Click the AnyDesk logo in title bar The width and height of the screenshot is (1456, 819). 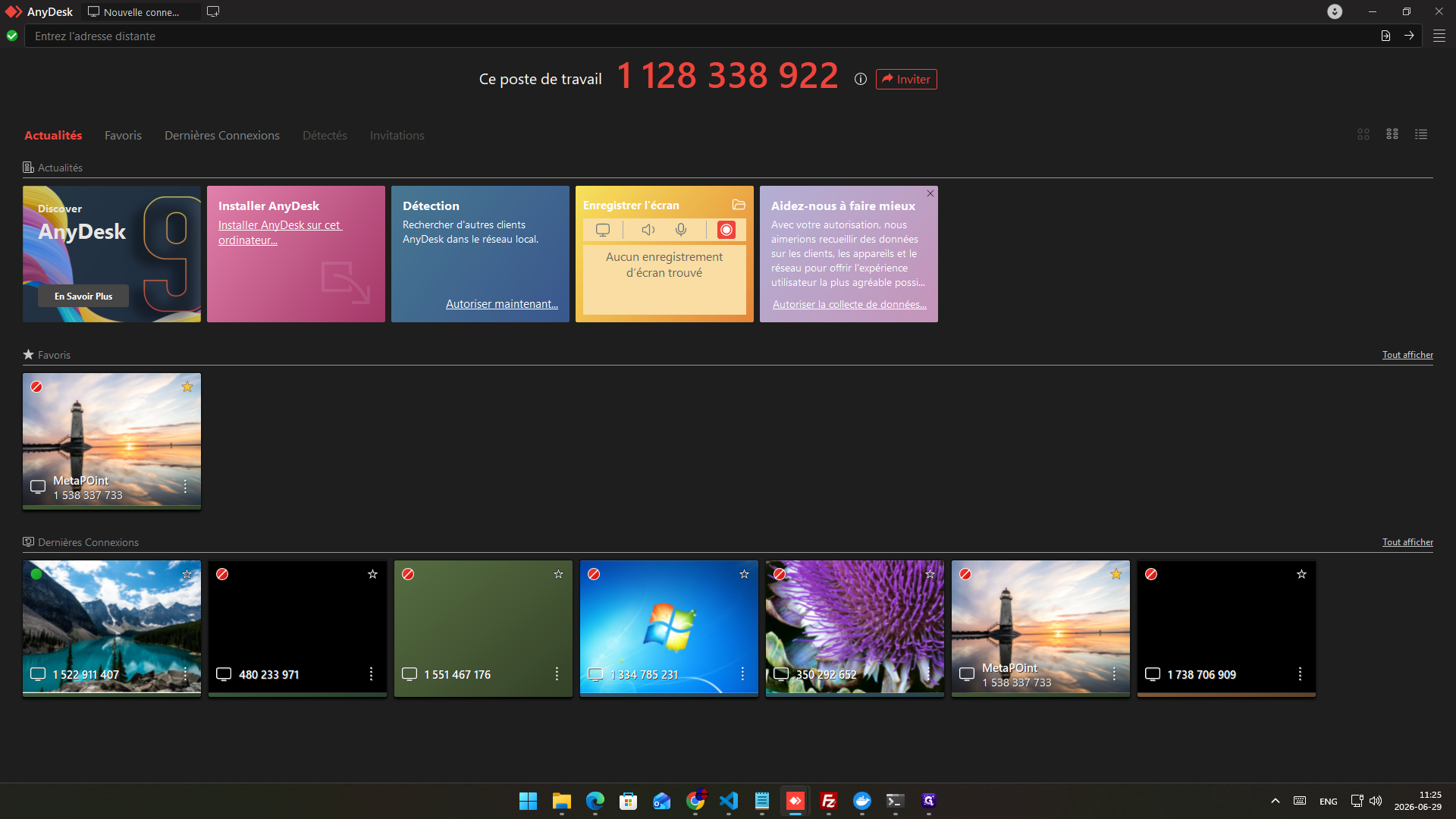tap(14, 11)
